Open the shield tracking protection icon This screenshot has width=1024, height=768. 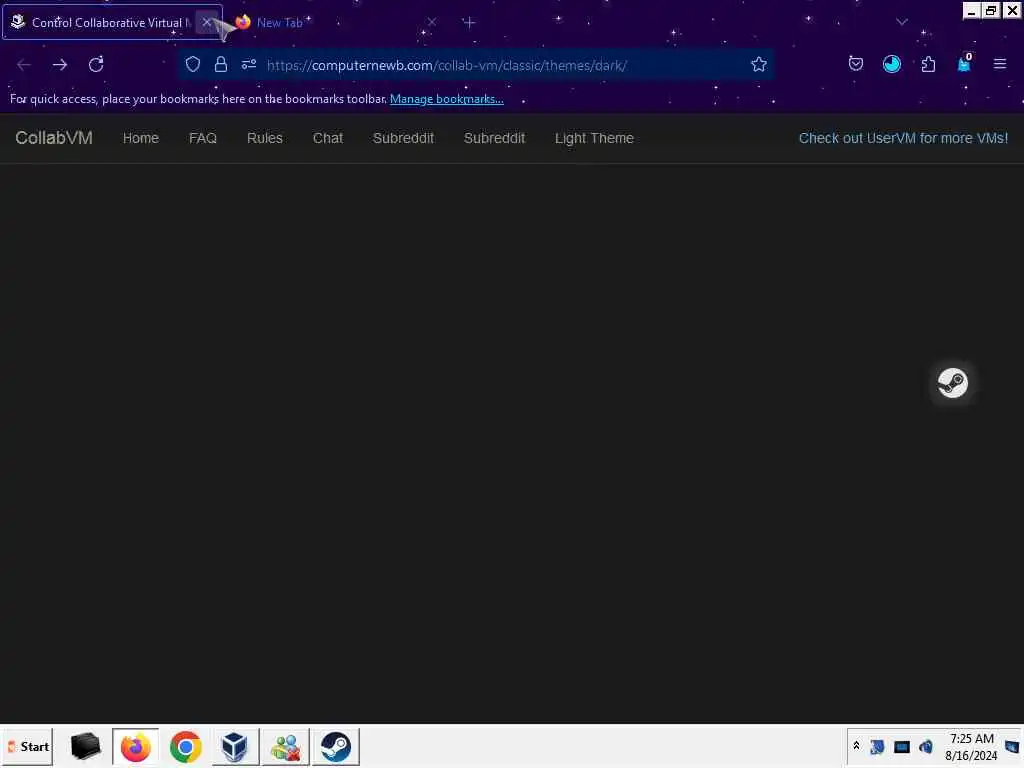click(193, 65)
